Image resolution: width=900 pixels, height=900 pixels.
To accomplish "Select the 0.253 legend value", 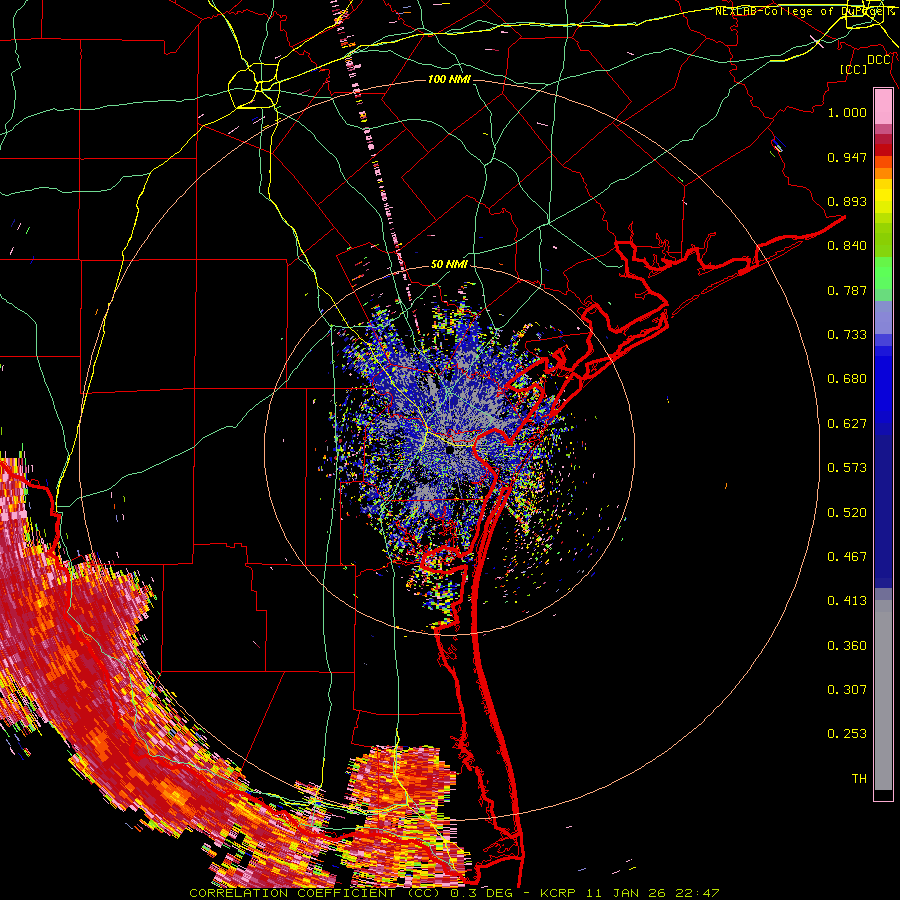I will pos(847,734).
